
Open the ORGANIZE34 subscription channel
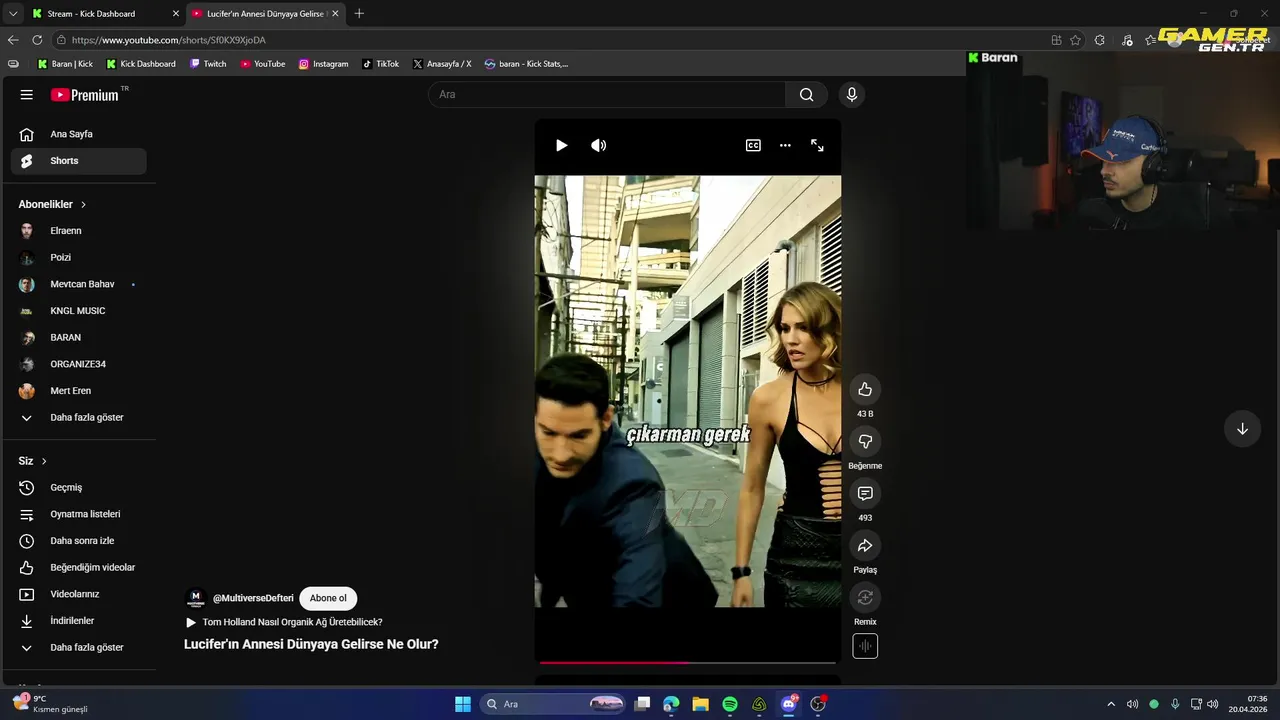(x=79, y=364)
